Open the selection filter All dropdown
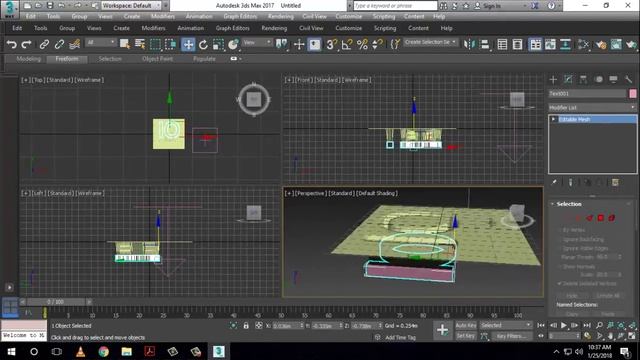This screenshot has height=360, width=640. 101,42
